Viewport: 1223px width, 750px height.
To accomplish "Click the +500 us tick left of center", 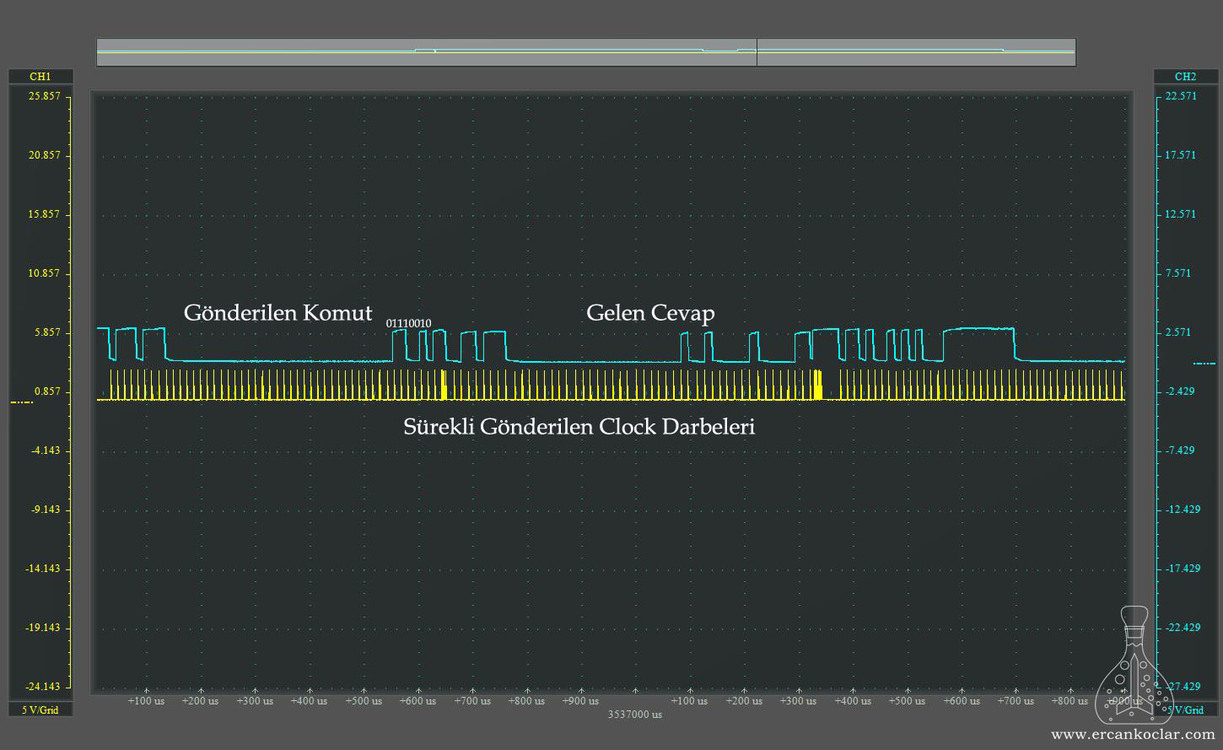I will pyautogui.click(x=364, y=701).
